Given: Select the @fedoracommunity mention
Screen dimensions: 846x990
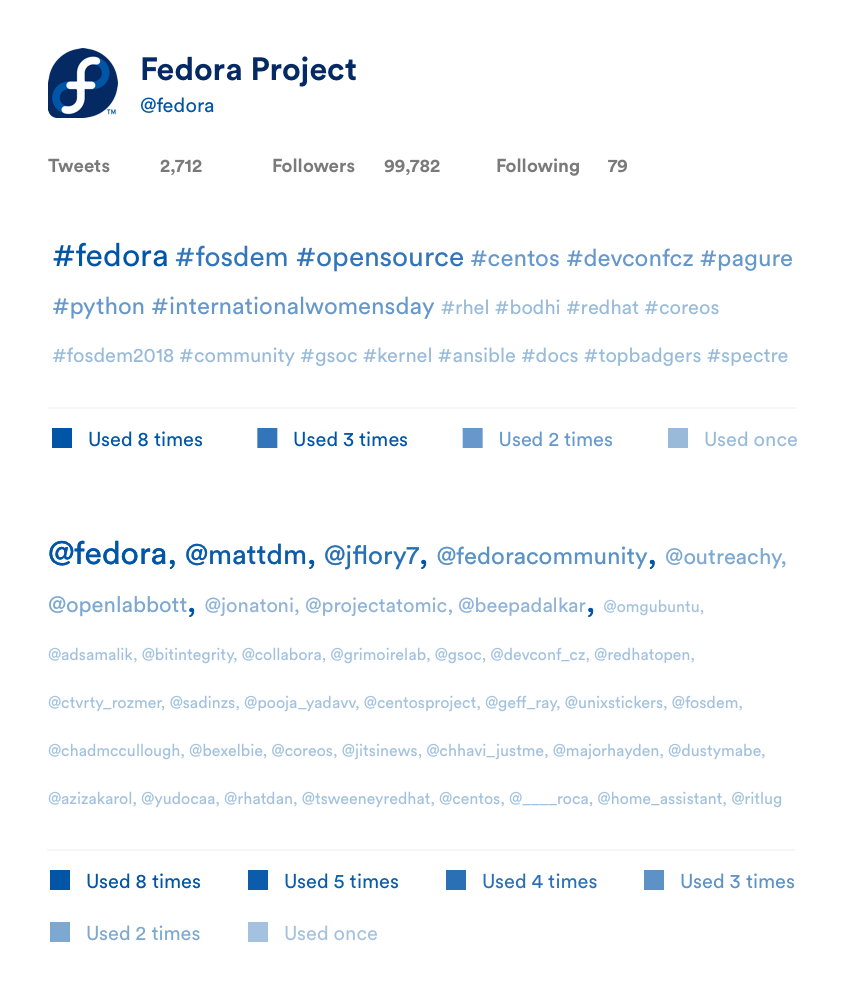Looking at the screenshot, I should (x=545, y=556).
